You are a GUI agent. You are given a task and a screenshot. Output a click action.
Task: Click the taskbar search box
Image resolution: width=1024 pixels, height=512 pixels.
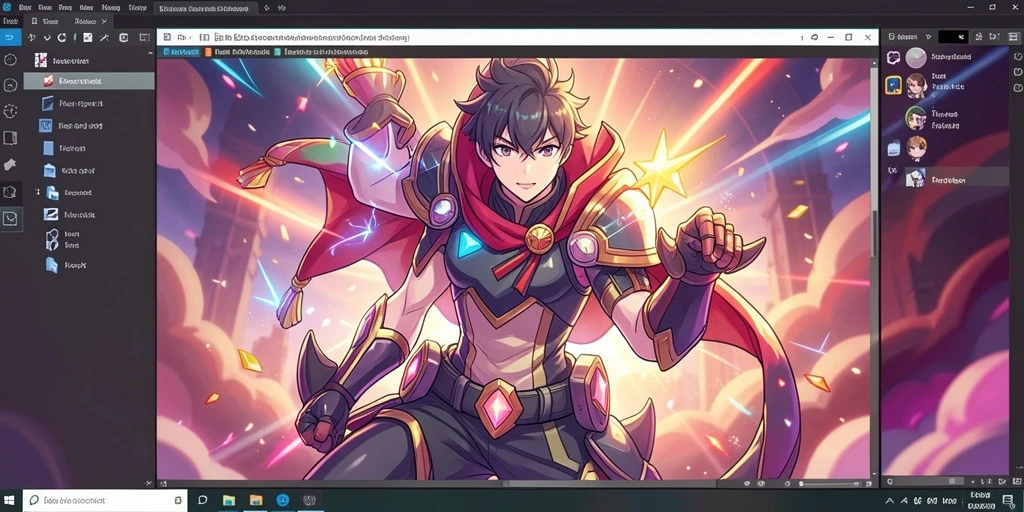click(105, 500)
